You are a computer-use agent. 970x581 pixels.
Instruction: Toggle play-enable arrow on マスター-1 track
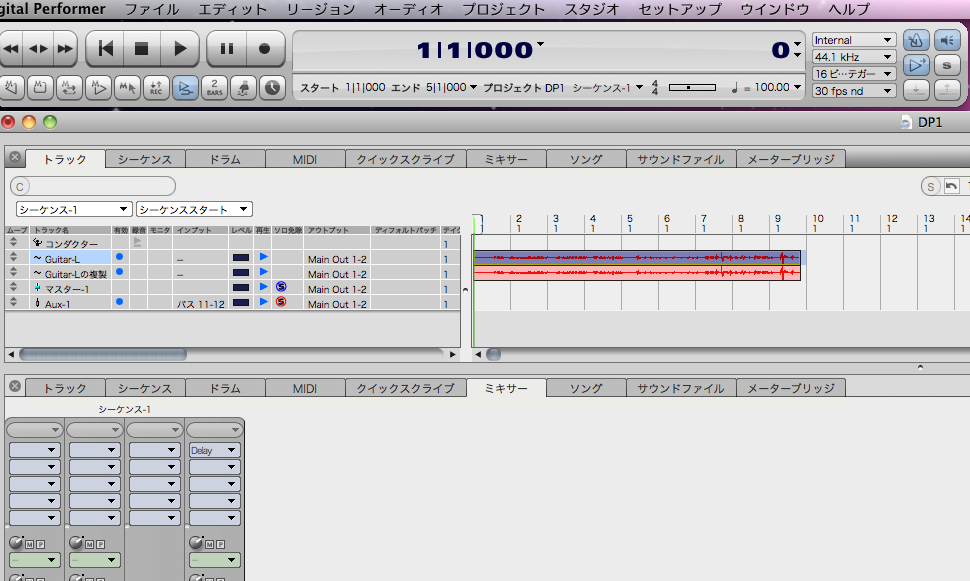(264, 286)
